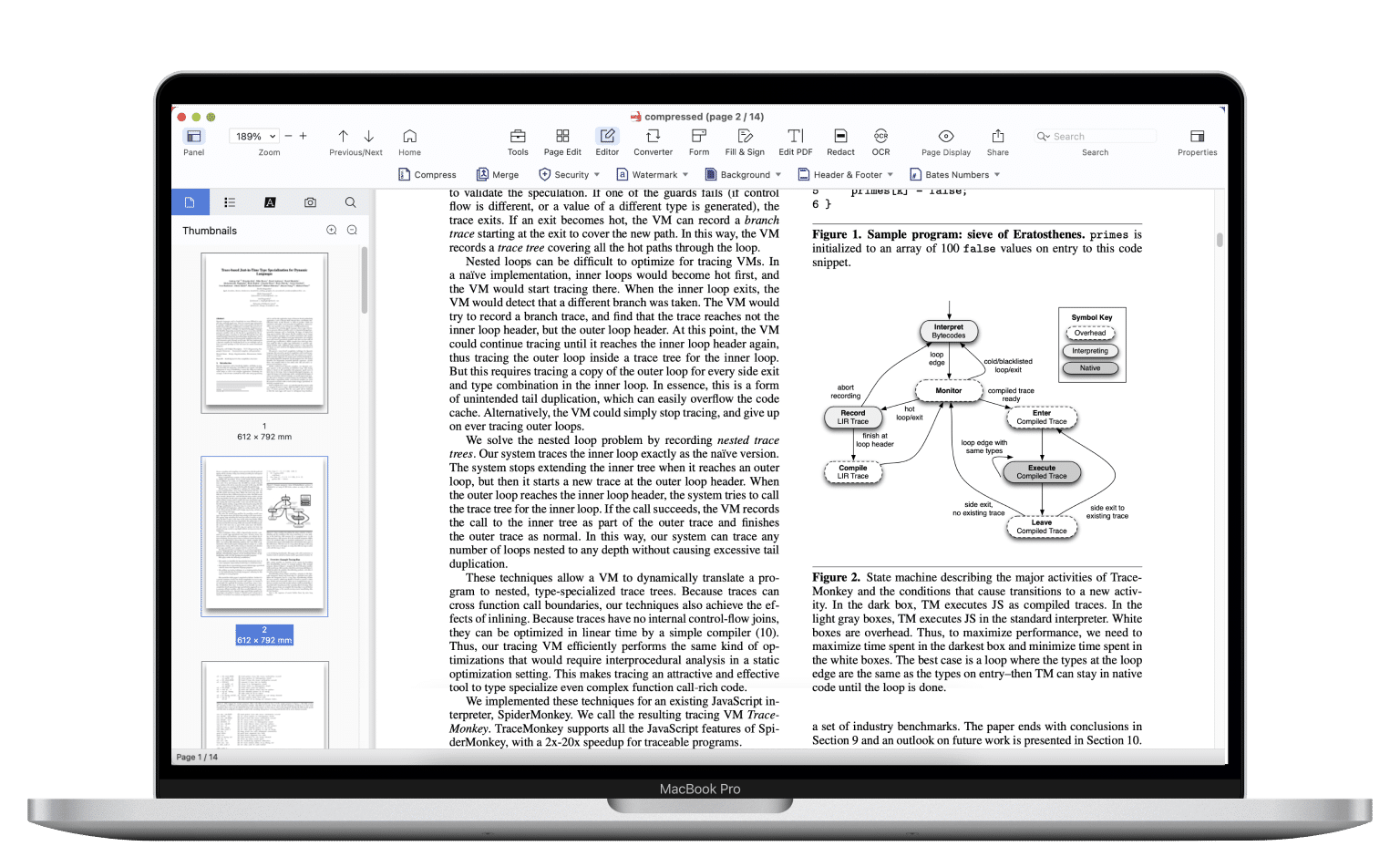This screenshot has width=1400, height=867.
Task: Open the Tools toolbox icon
Action: pyautogui.click(x=518, y=136)
